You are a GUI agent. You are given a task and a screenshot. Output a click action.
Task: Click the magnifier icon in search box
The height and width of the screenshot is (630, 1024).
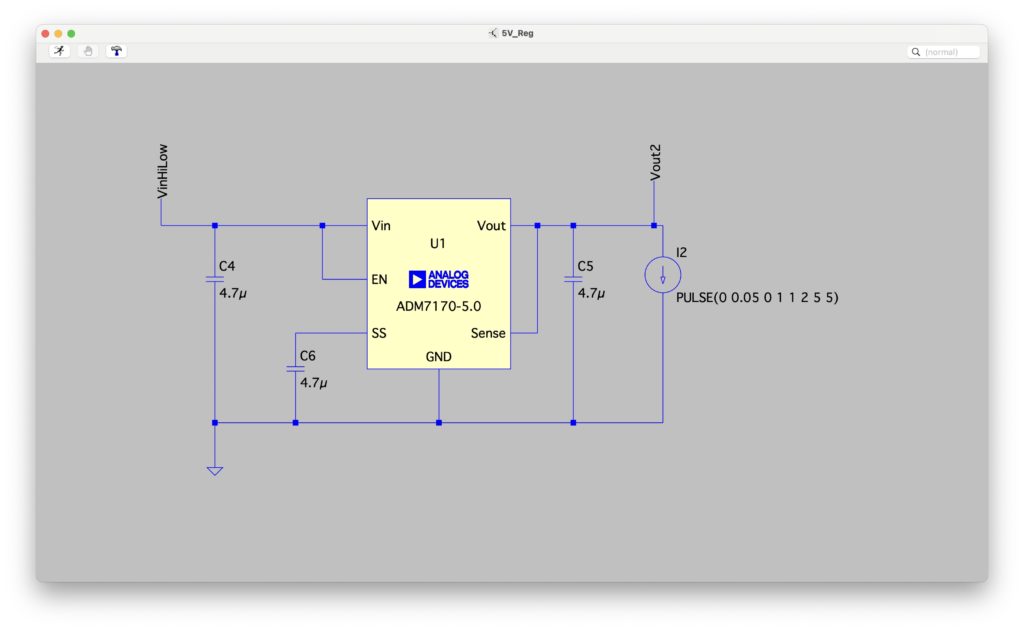pyautogui.click(x=915, y=51)
